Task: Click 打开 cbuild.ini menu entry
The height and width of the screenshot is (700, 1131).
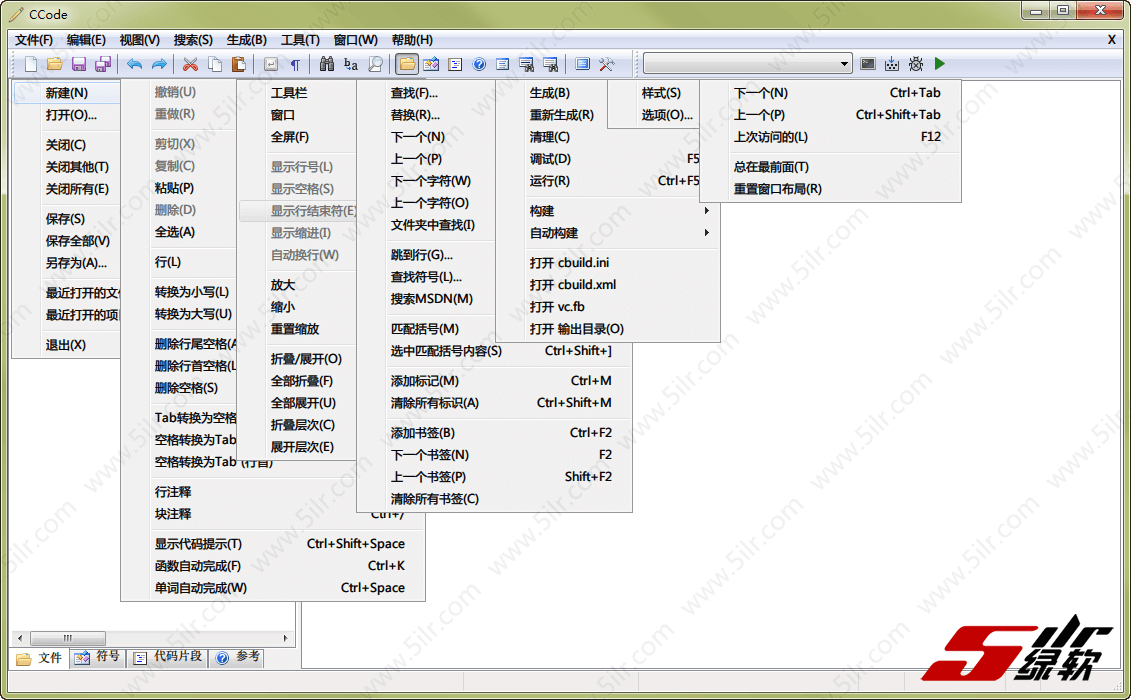Action: [x=570, y=263]
